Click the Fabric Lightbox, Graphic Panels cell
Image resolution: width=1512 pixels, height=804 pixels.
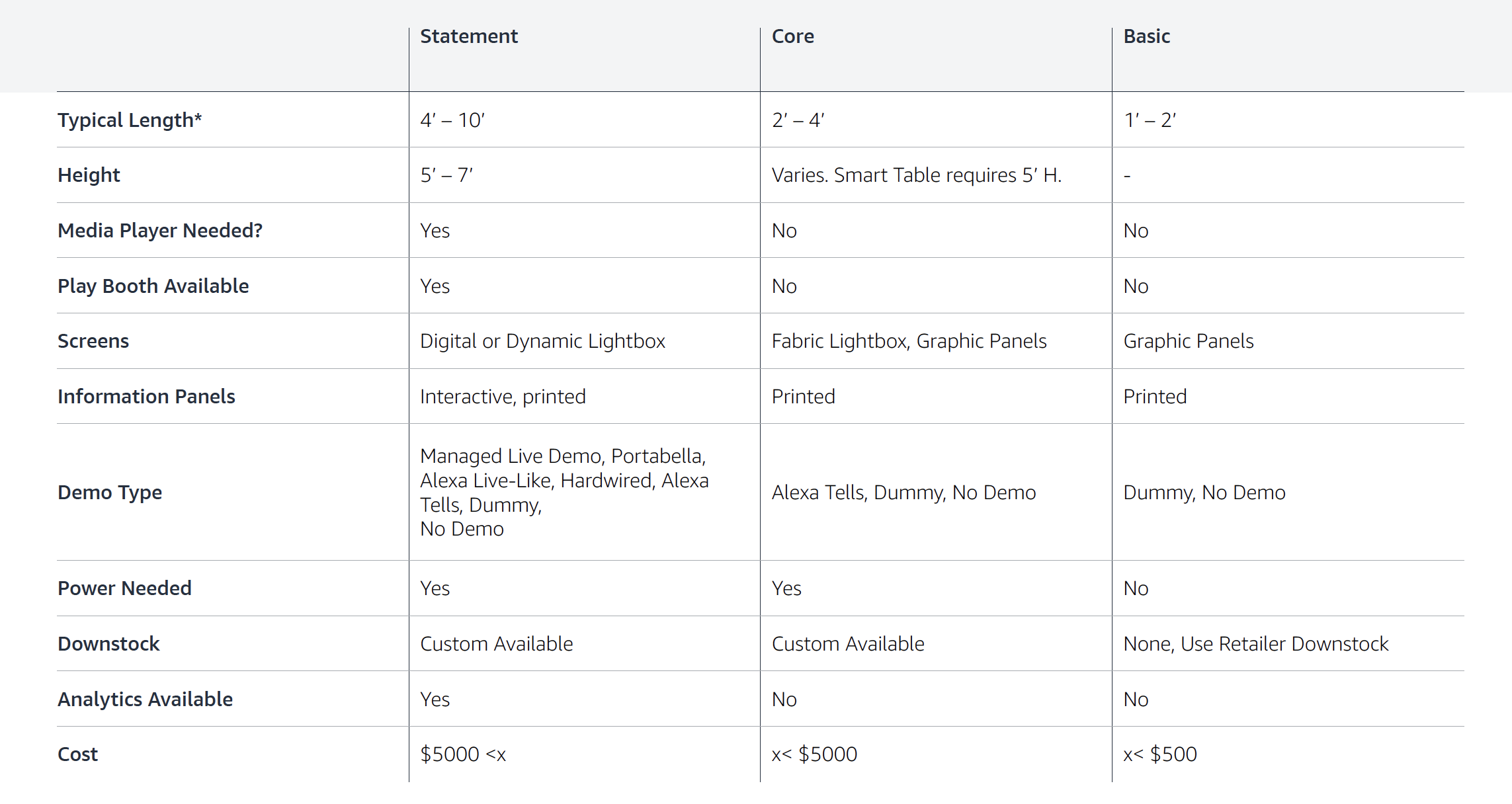pyautogui.click(x=909, y=341)
